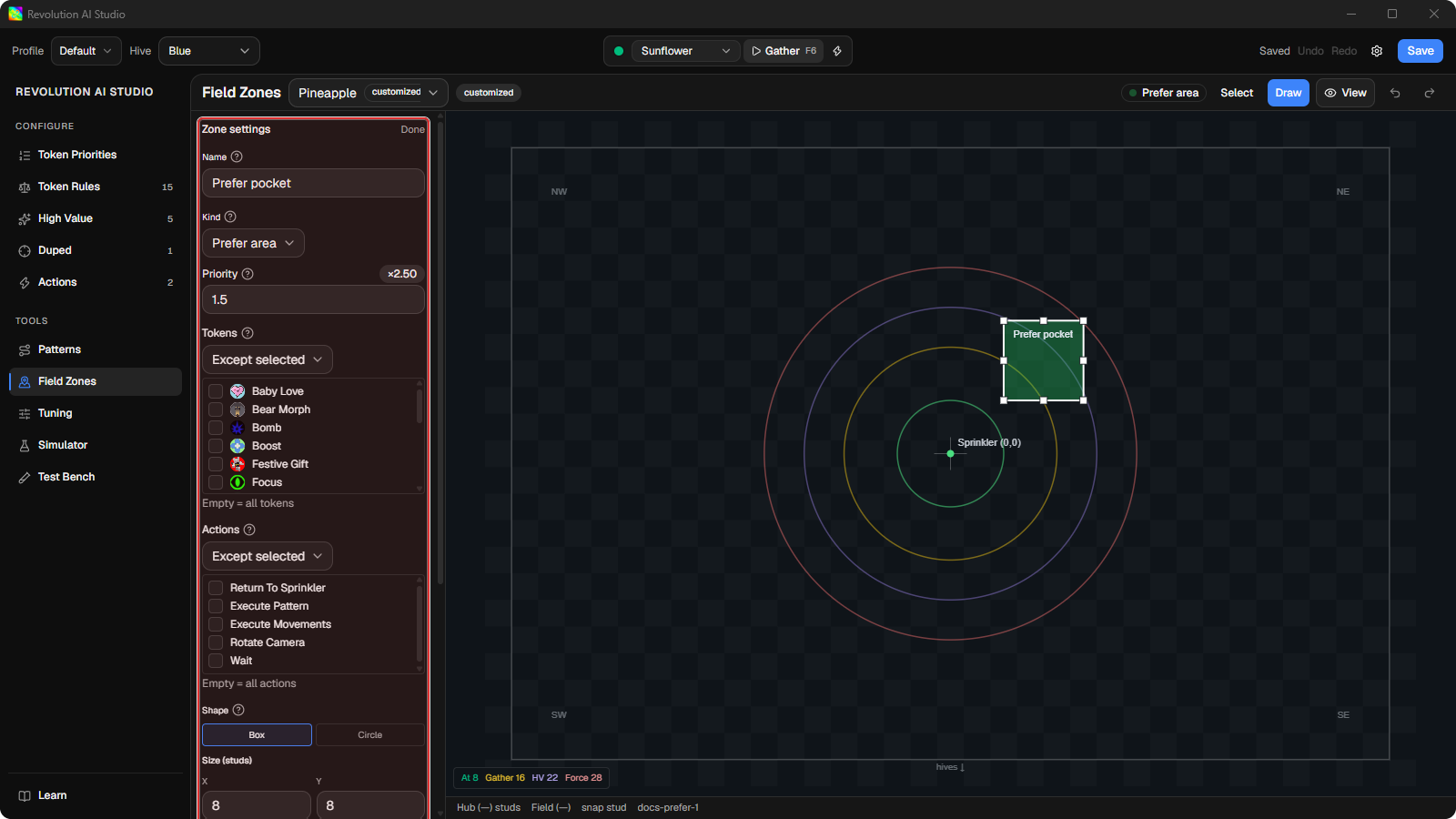Click the Revolution AI Studio logo icon
Screen dimensions: 1456x819
(x=15, y=14)
